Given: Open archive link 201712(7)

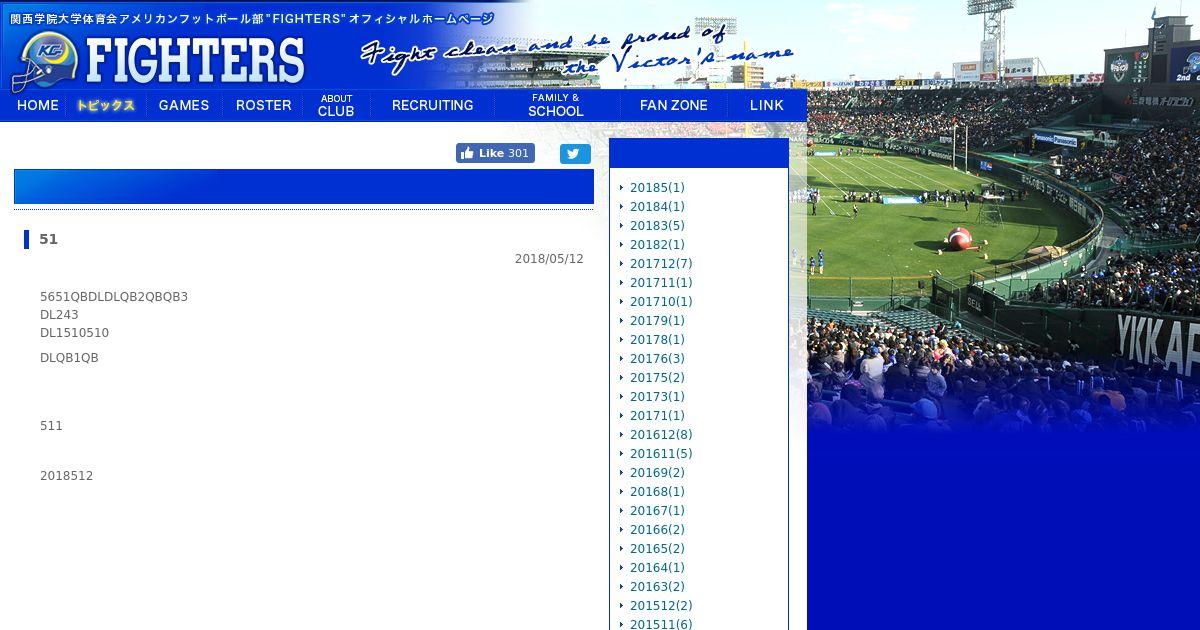Looking at the screenshot, I should 661,264.
